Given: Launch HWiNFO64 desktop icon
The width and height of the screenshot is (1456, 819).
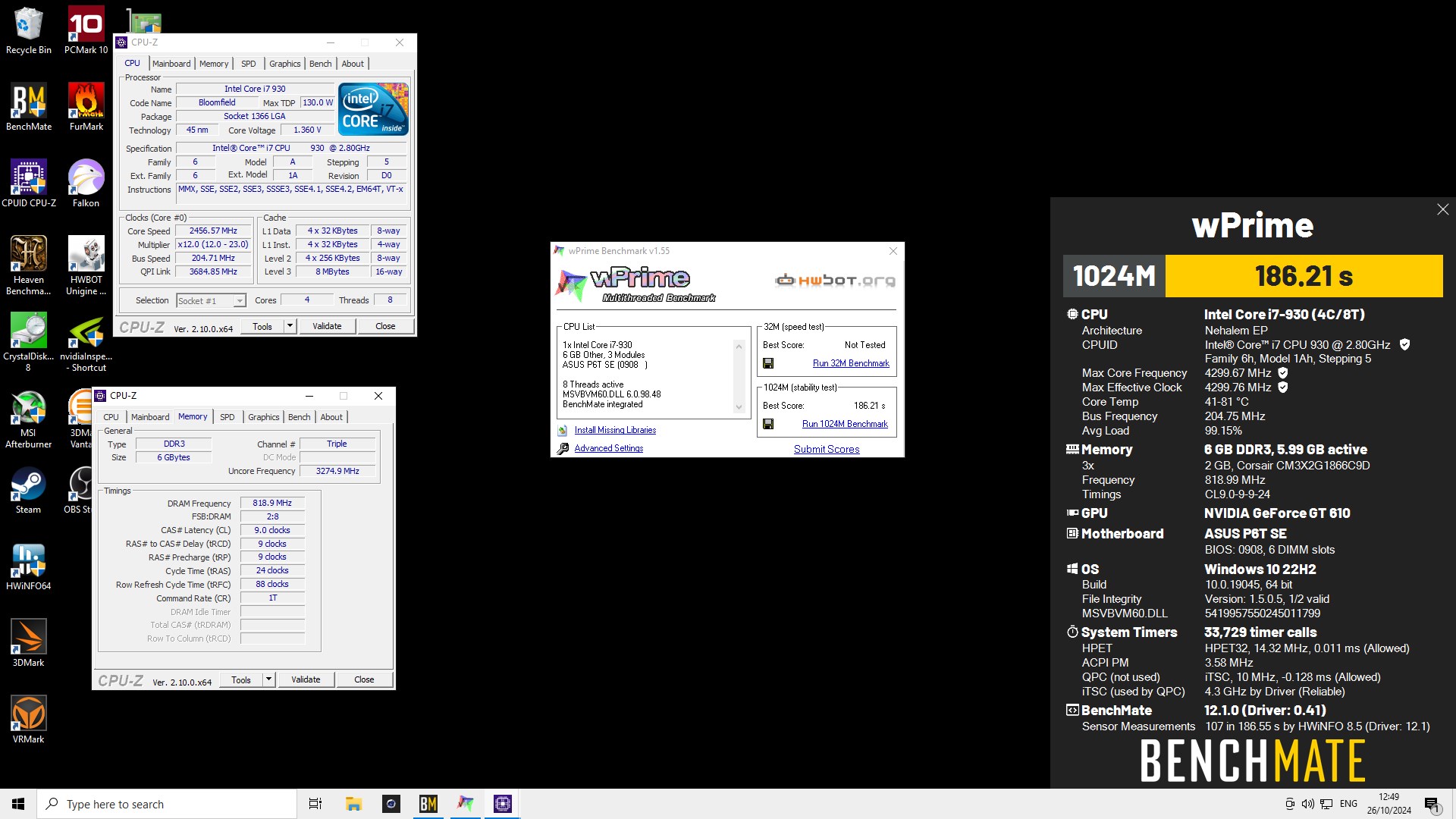Looking at the screenshot, I should (x=29, y=566).
